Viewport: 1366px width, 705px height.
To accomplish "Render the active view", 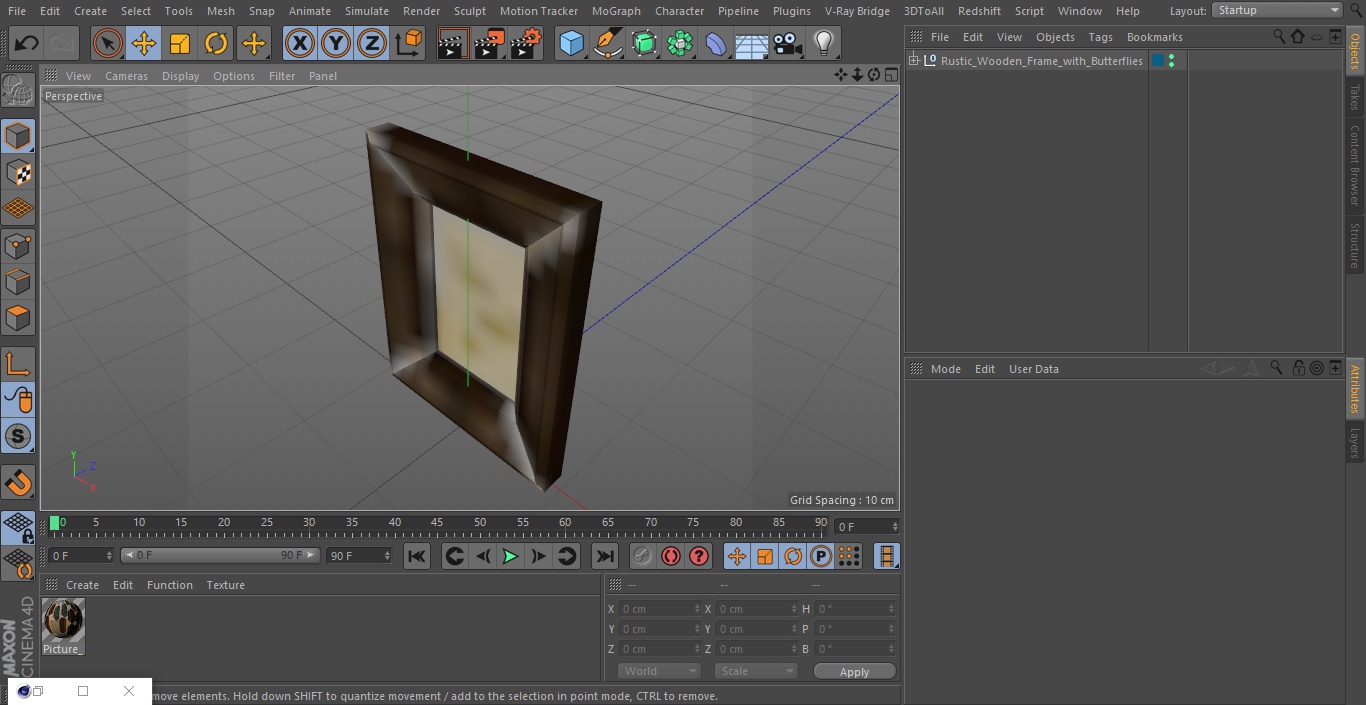I will (453, 43).
